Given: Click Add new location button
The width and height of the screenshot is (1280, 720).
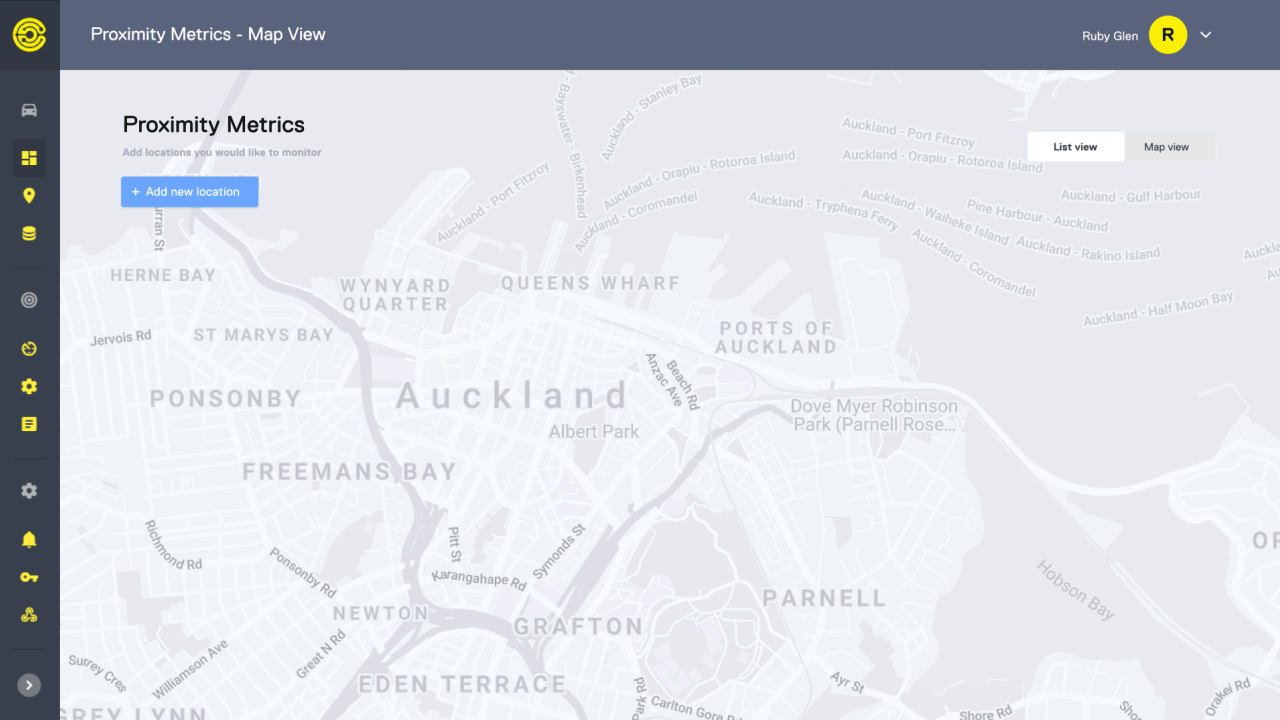Looking at the screenshot, I should [x=190, y=192].
